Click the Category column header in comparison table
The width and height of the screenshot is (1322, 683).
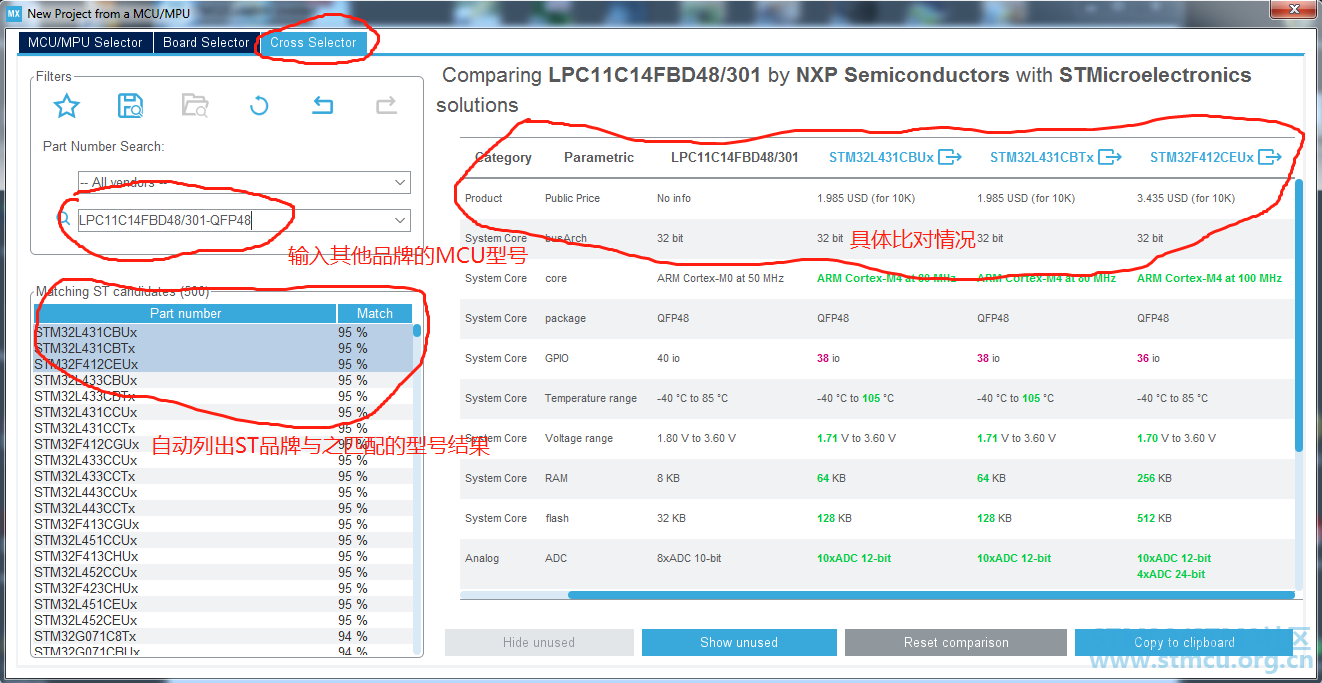[503, 157]
